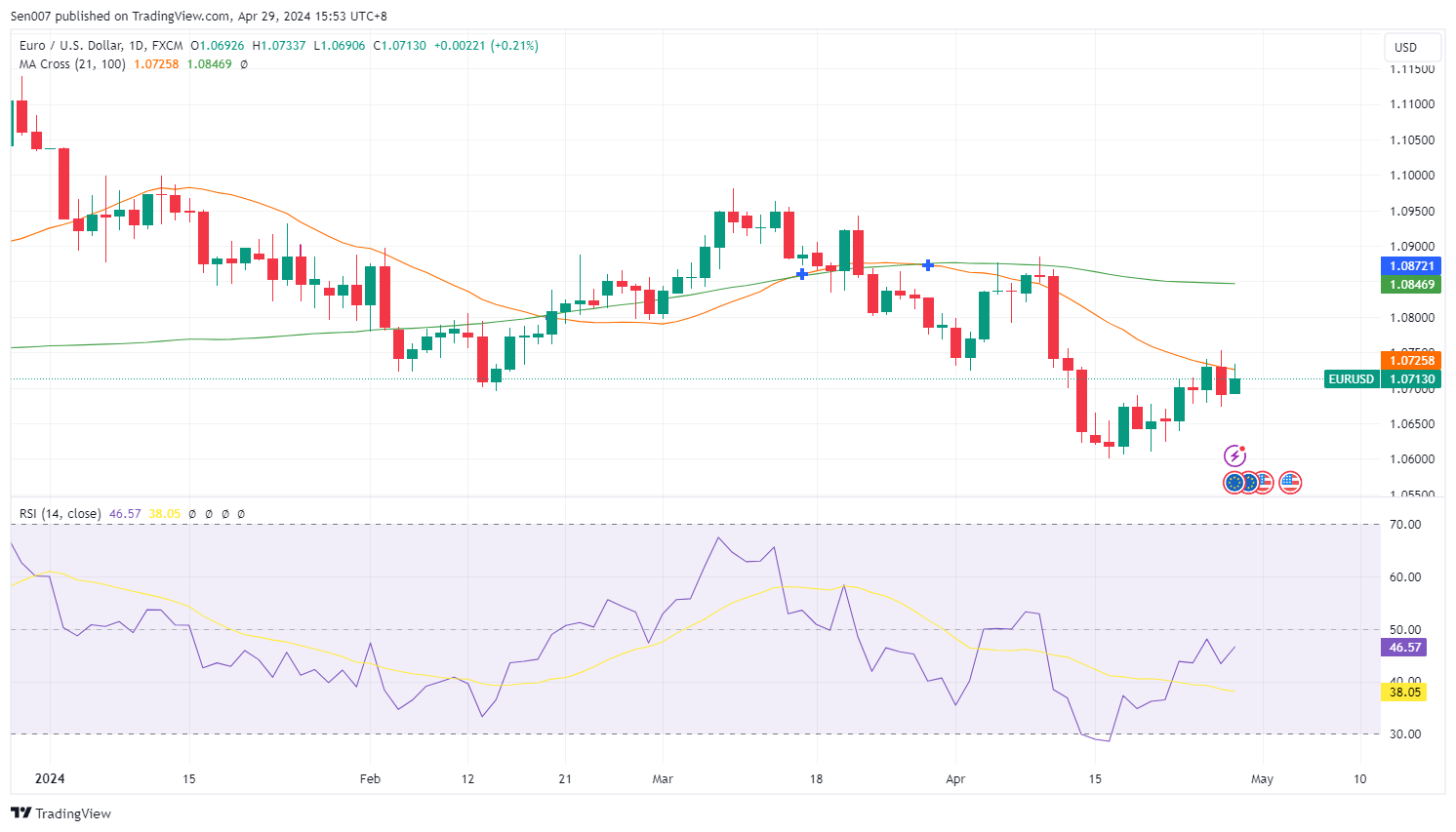Screen dimensions: 1456x832
Task: Click the TradingView logo at bottom left
Action: (x=61, y=813)
